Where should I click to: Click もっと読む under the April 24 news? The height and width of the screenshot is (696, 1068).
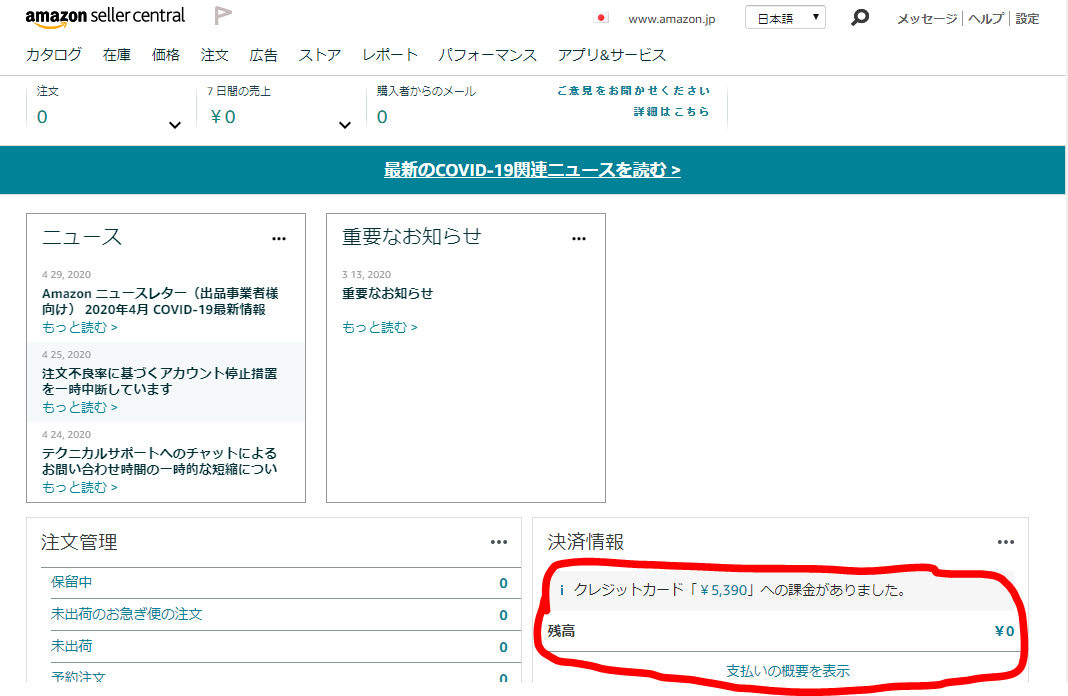(79, 488)
